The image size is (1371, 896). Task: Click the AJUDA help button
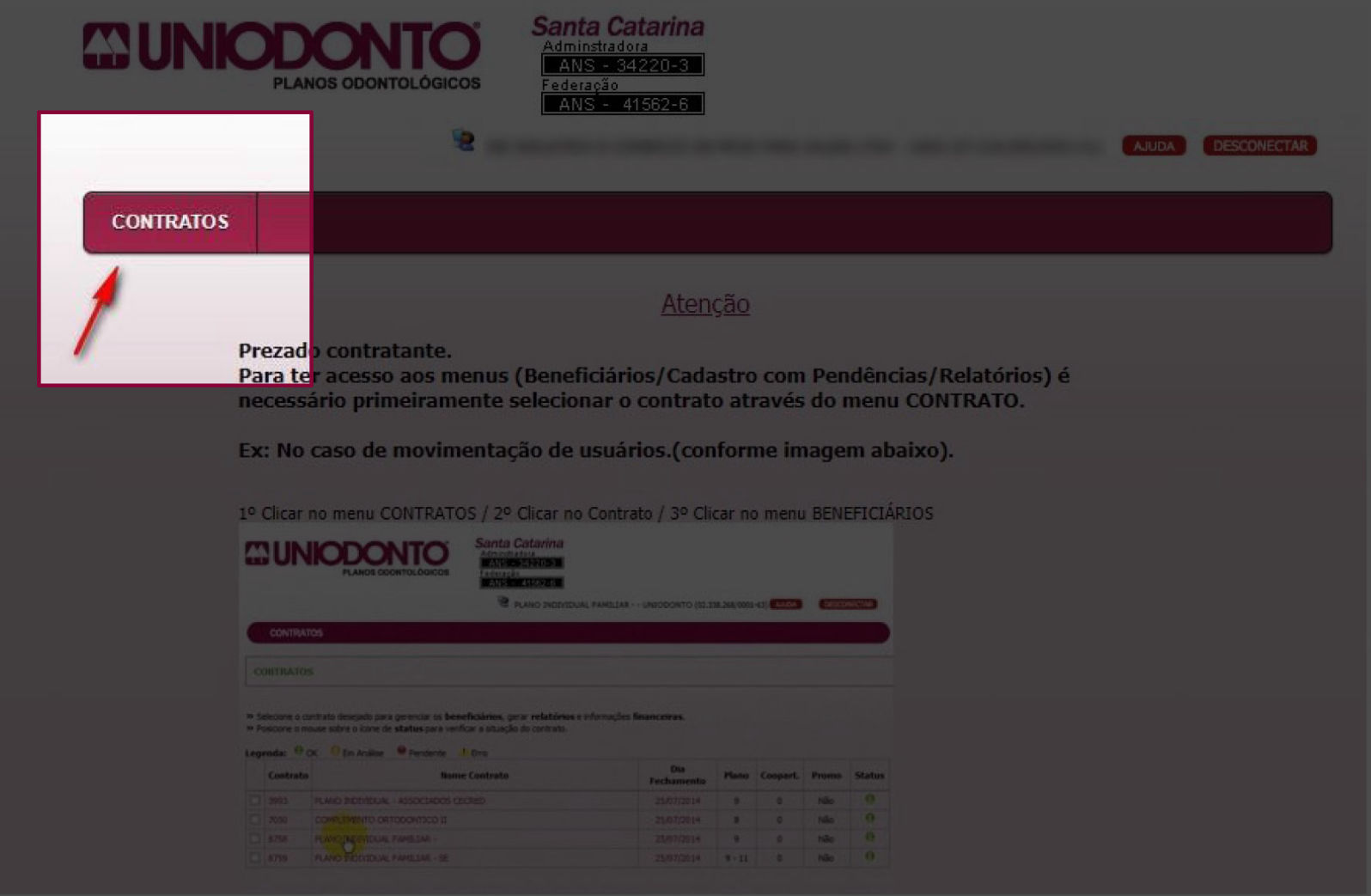pos(1154,146)
